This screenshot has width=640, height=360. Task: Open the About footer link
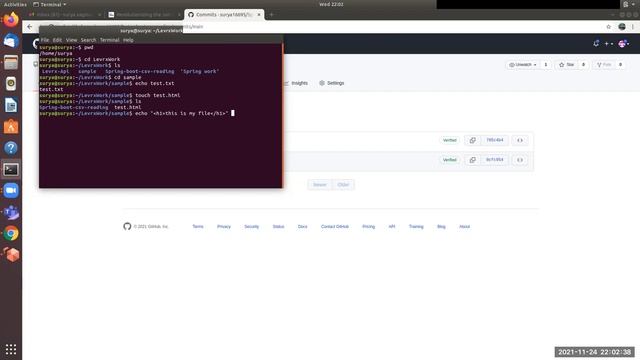pyautogui.click(x=464, y=227)
